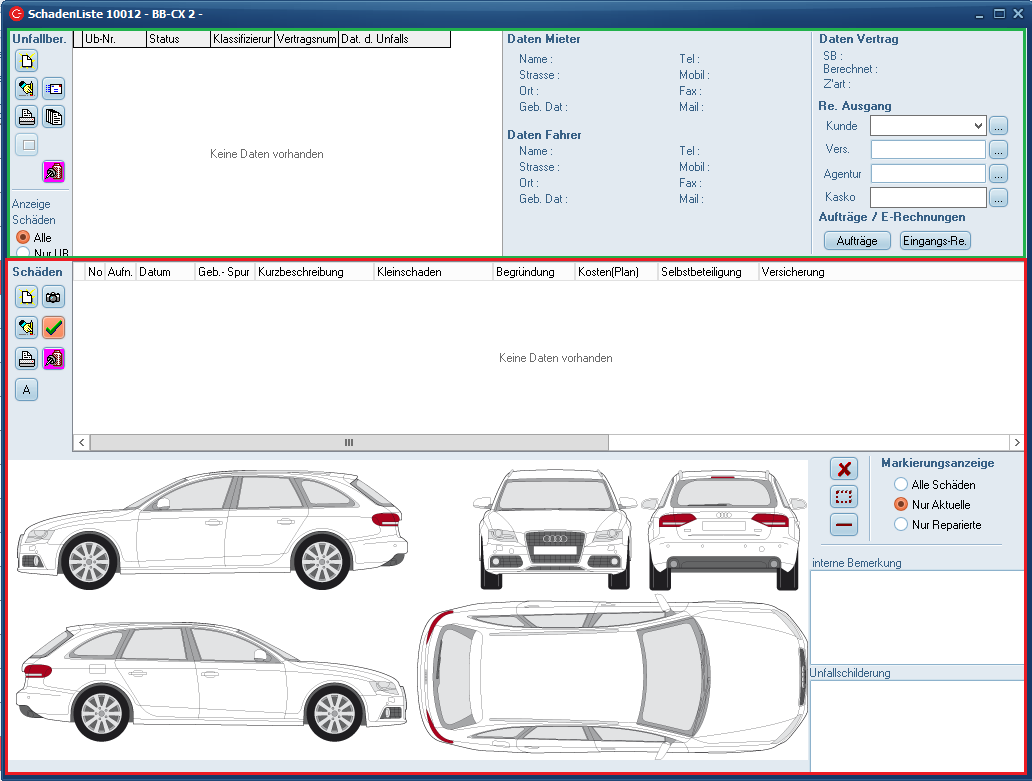
Task: Click the red X marking button
Action: click(x=844, y=469)
